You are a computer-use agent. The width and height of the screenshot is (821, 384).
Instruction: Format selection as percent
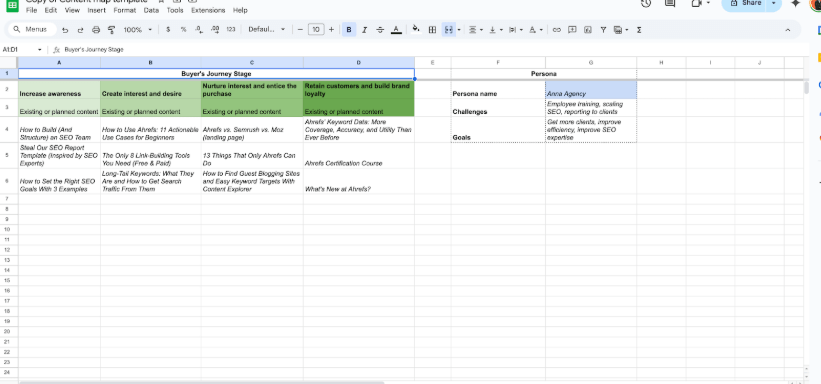183,30
